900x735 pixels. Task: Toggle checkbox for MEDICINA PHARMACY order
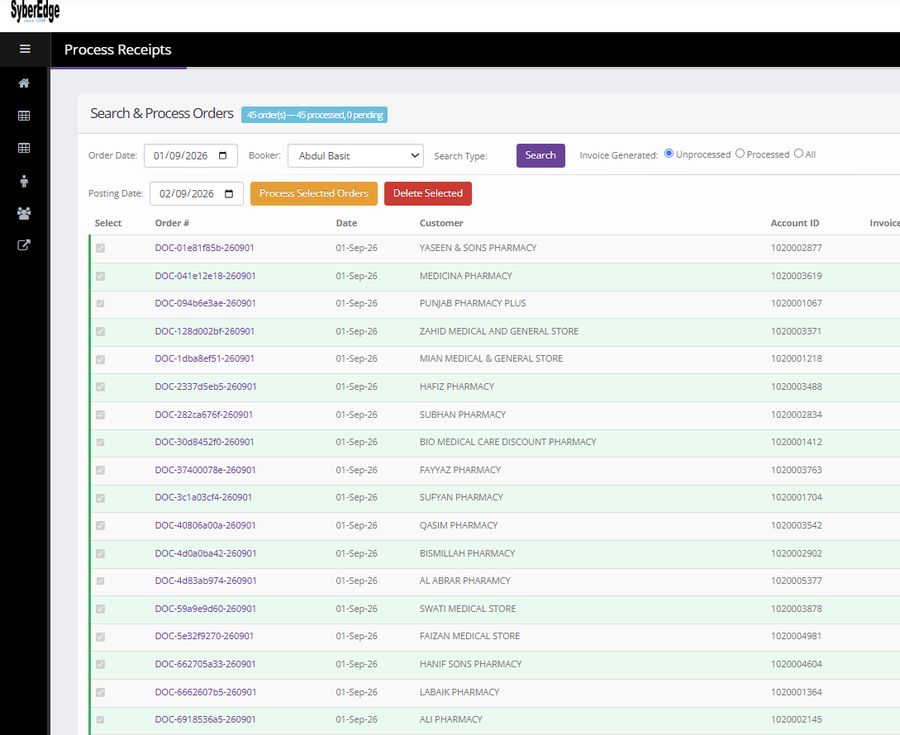pos(100,276)
